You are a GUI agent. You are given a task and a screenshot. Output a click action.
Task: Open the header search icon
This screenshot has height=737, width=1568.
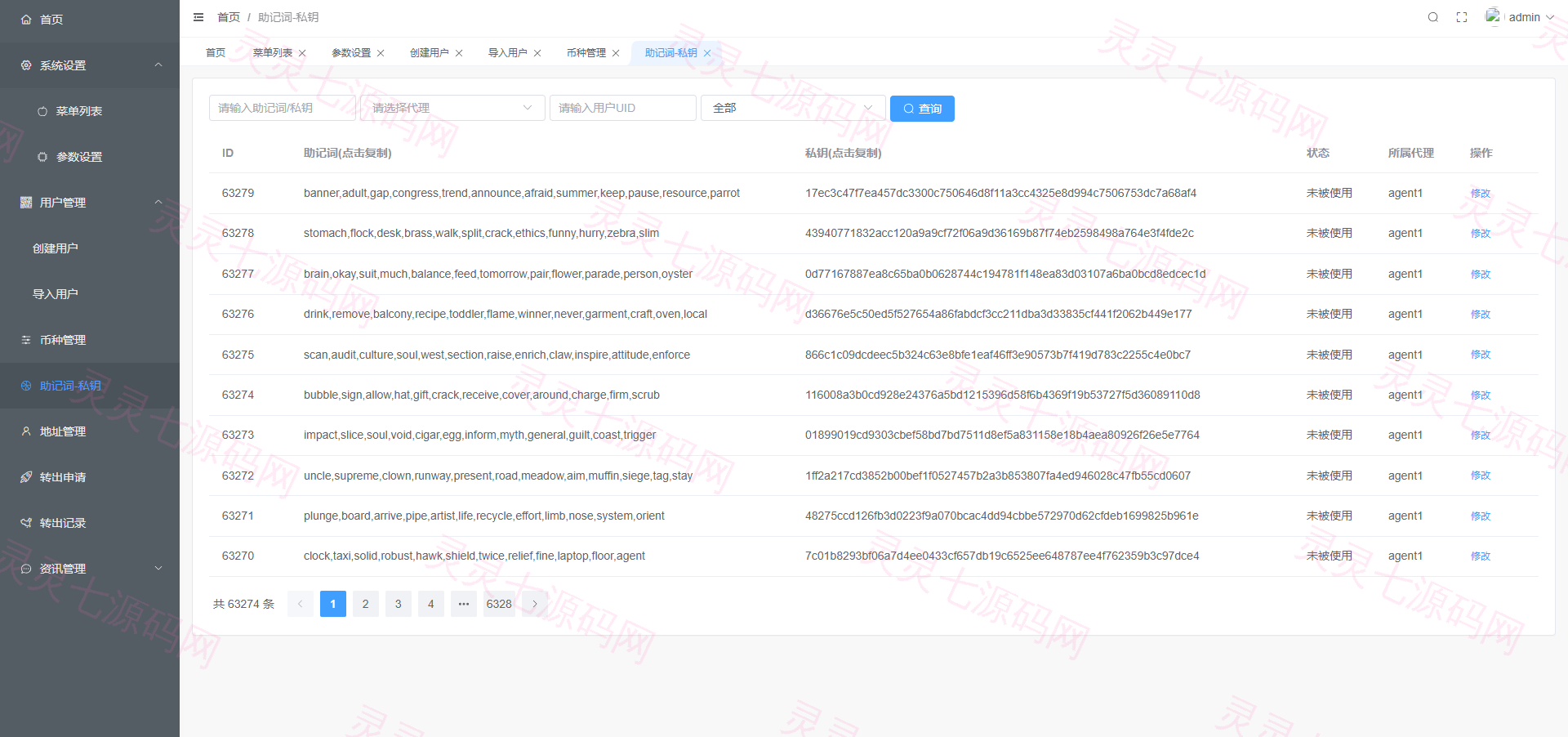(1432, 17)
